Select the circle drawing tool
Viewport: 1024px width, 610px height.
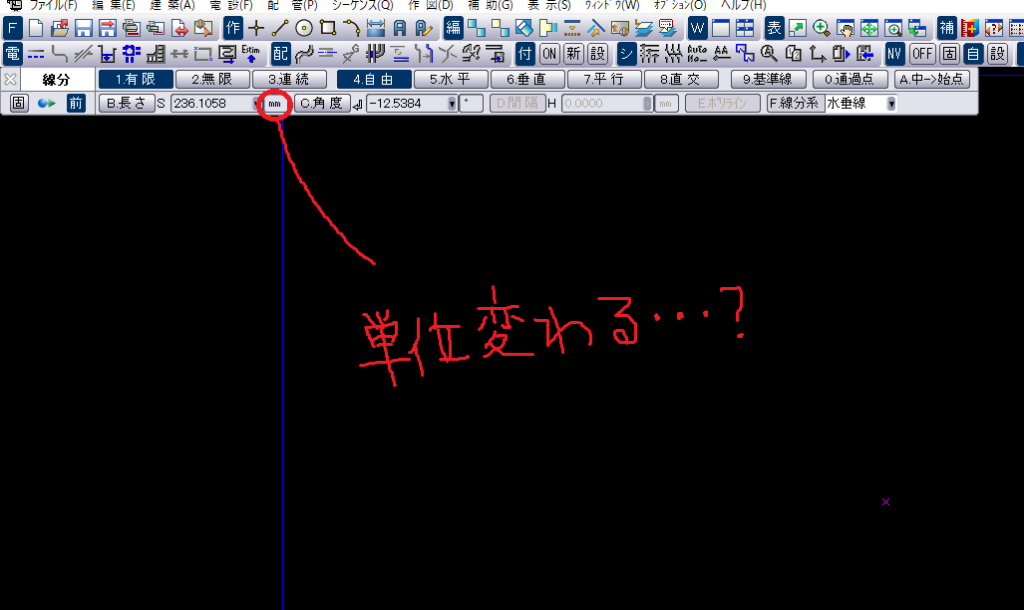point(305,29)
